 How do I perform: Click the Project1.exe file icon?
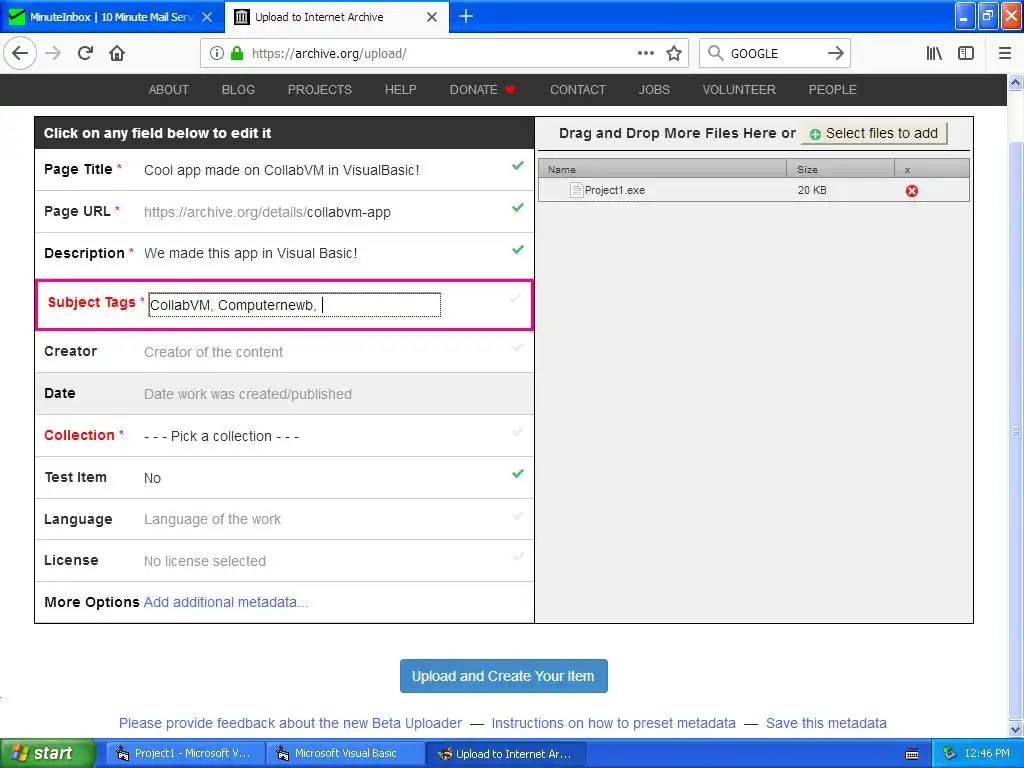tap(576, 190)
